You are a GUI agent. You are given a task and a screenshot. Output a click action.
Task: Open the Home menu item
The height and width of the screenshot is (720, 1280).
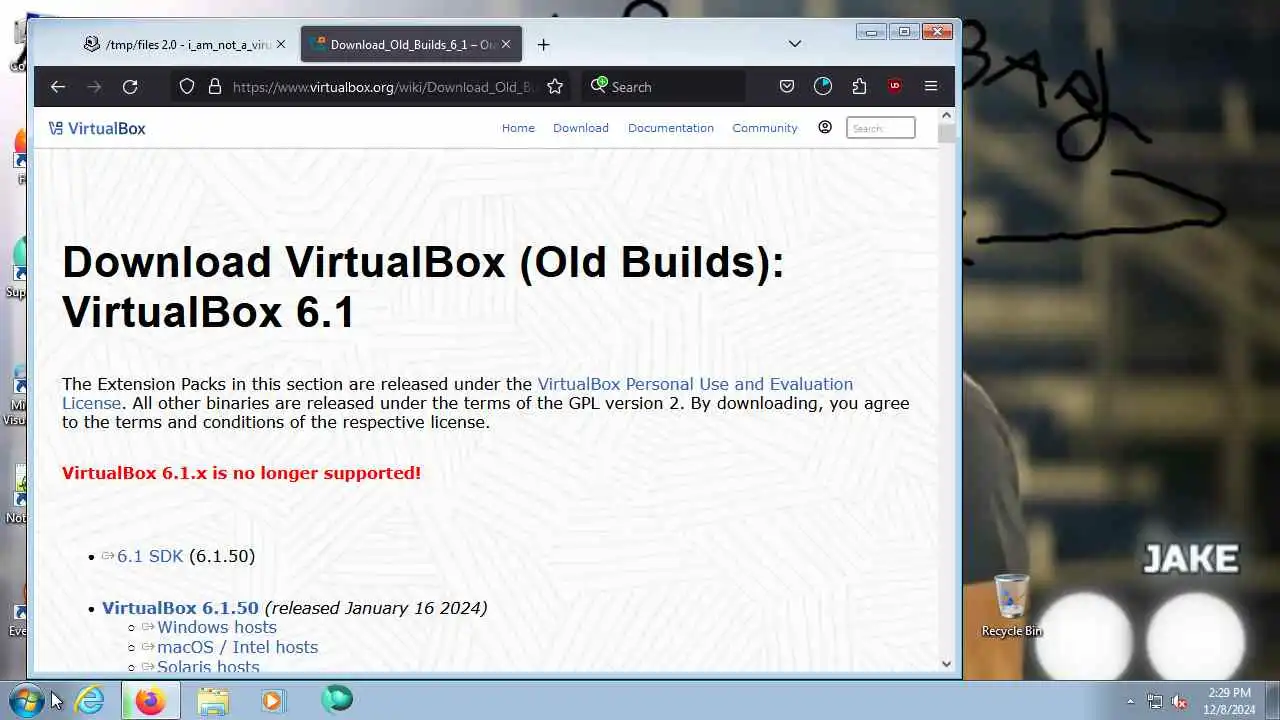pos(518,128)
